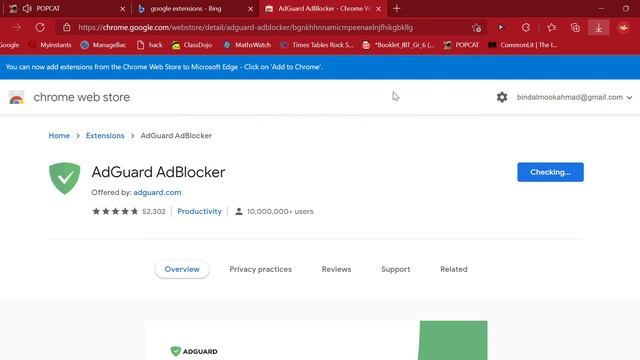This screenshot has width=640, height=360.
Task: Click the chrome web store title
Action: [82, 97]
